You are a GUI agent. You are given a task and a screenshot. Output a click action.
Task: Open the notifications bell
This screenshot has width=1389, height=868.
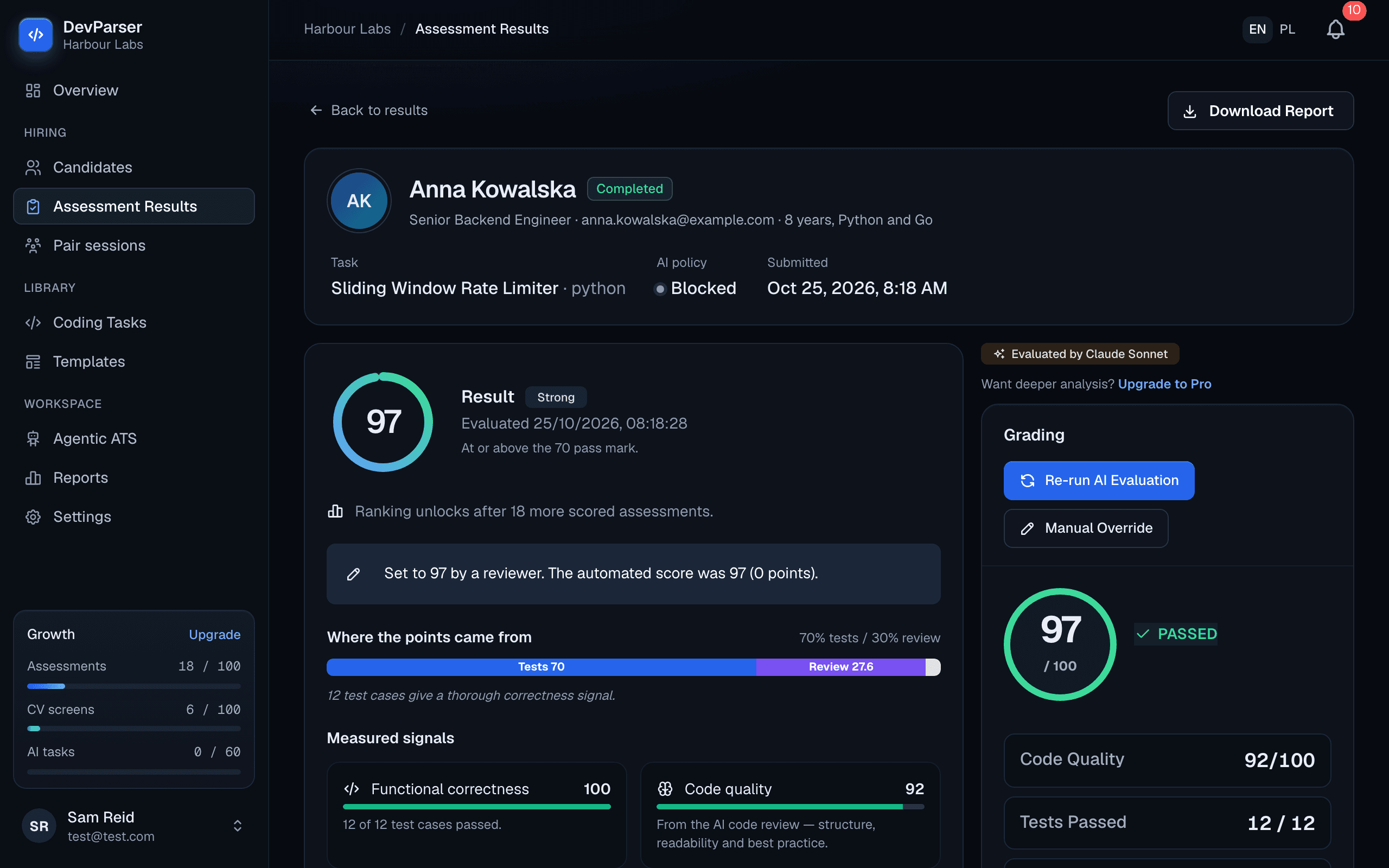pyautogui.click(x=1335, y=29)
